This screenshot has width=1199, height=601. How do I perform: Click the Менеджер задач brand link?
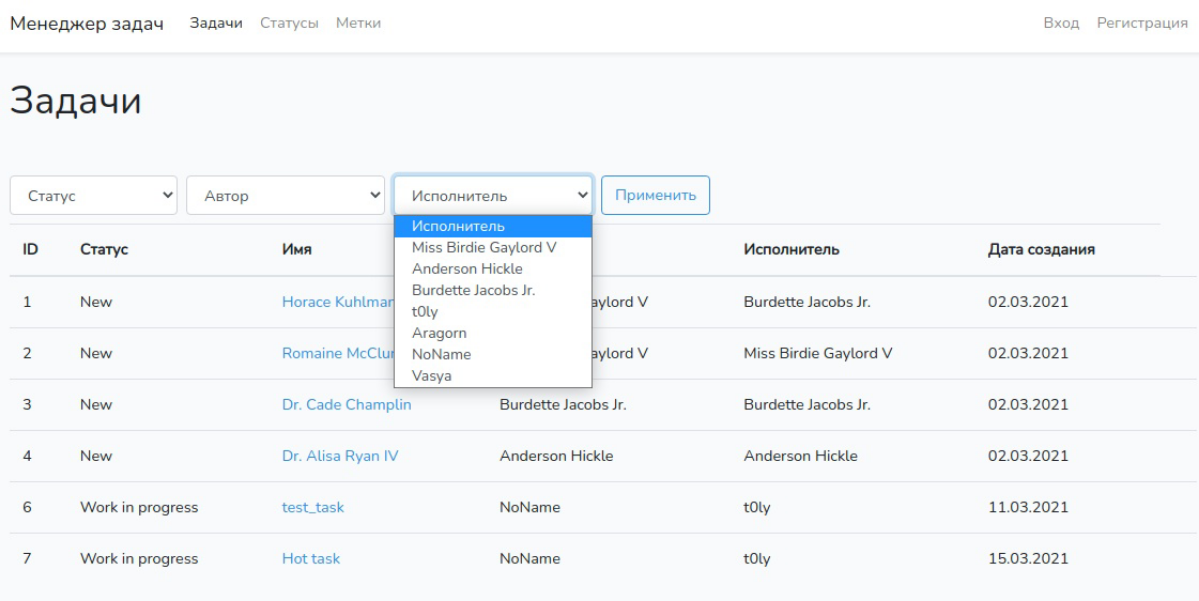pyautogui.click(x=87, y=23)
